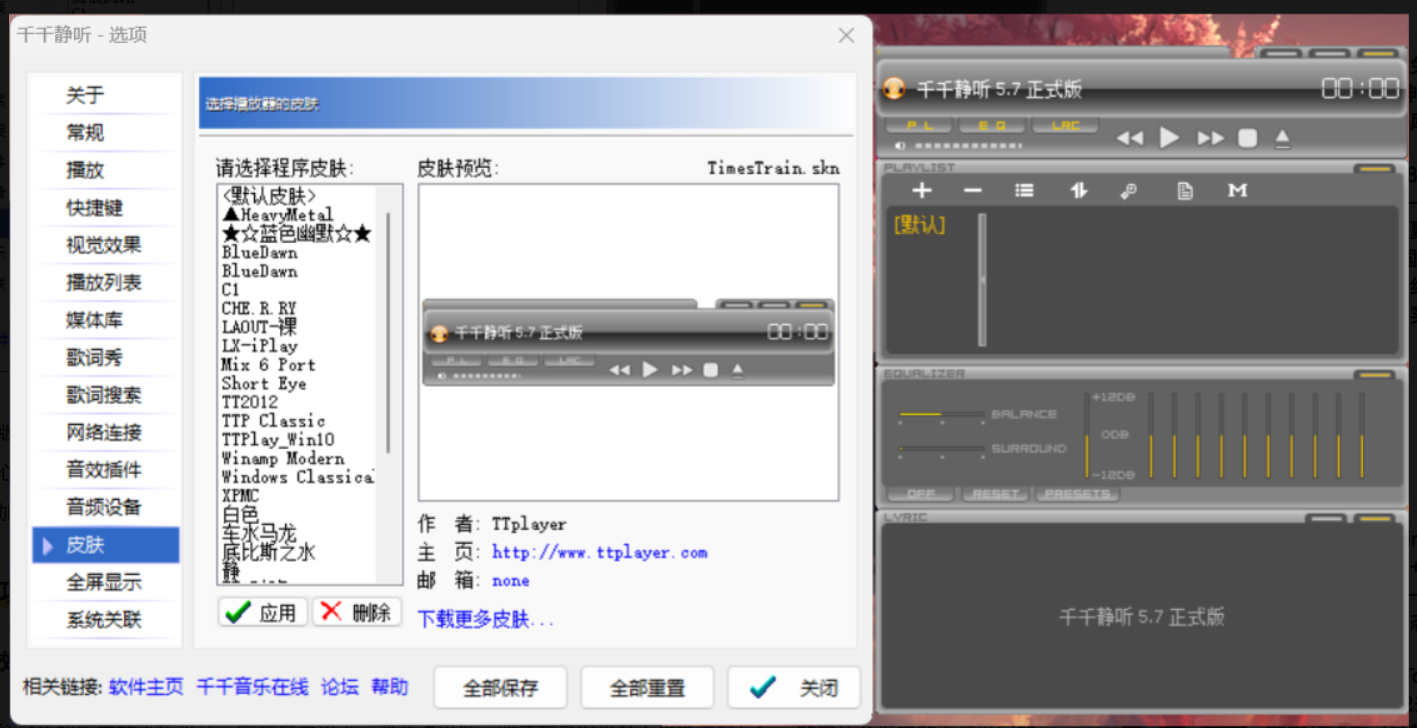Viewport: 1417px width, 728px height.
Task: Click the Play button in the player window
Action: click(x=1169, y=138)
